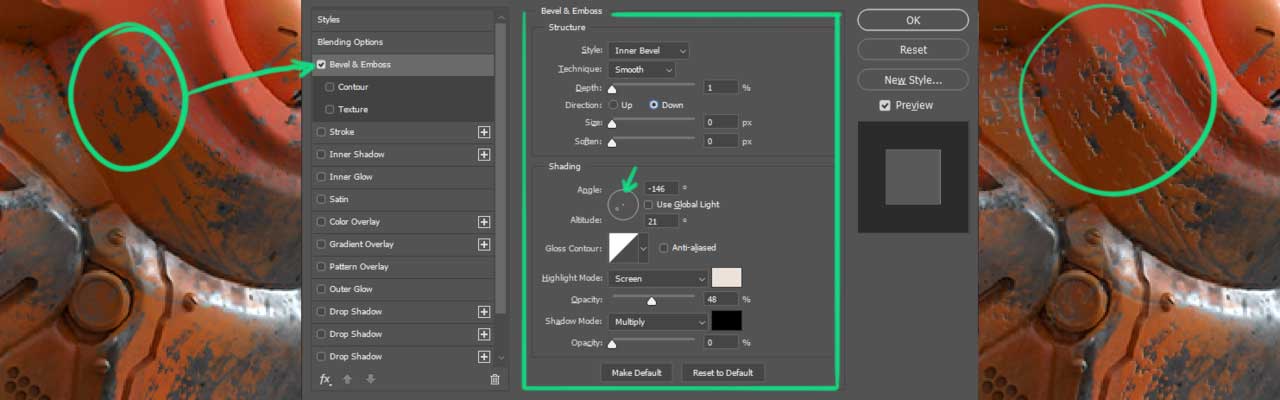Click the style preview thumbnail under Preview
The image size is (1280, 400).
(913, 177)
